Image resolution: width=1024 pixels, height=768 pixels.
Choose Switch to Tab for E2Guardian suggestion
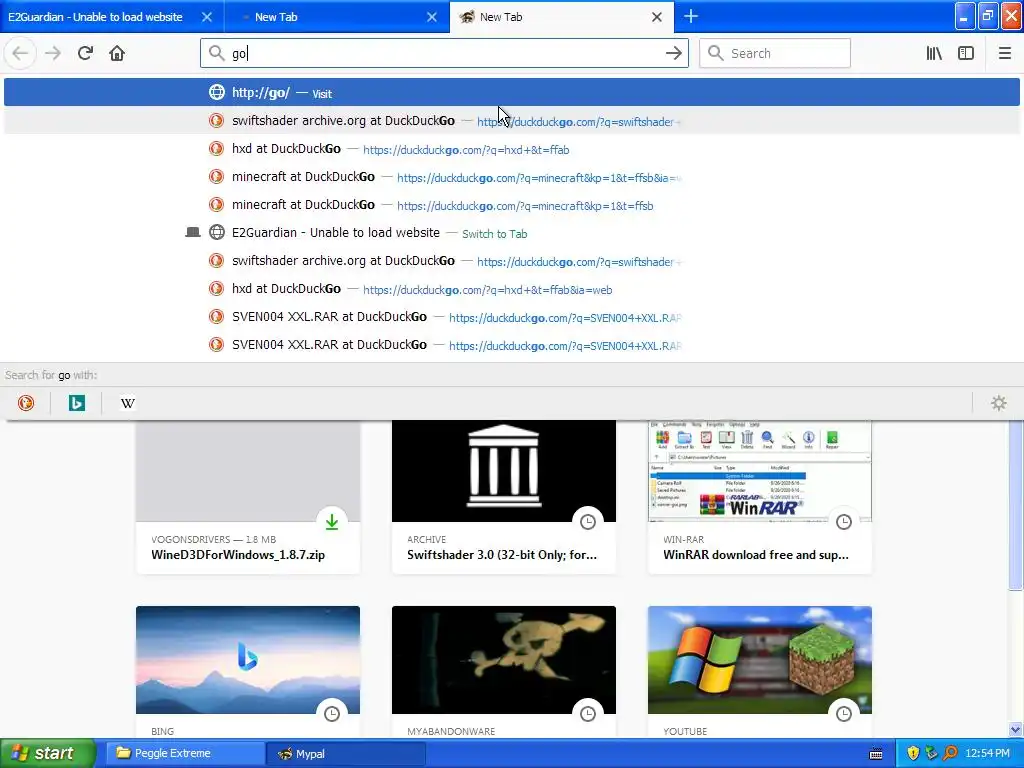[511, 233]
